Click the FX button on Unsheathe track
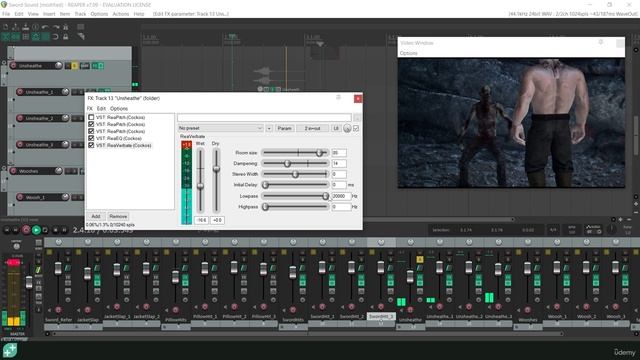 click(x=95, y=65)
